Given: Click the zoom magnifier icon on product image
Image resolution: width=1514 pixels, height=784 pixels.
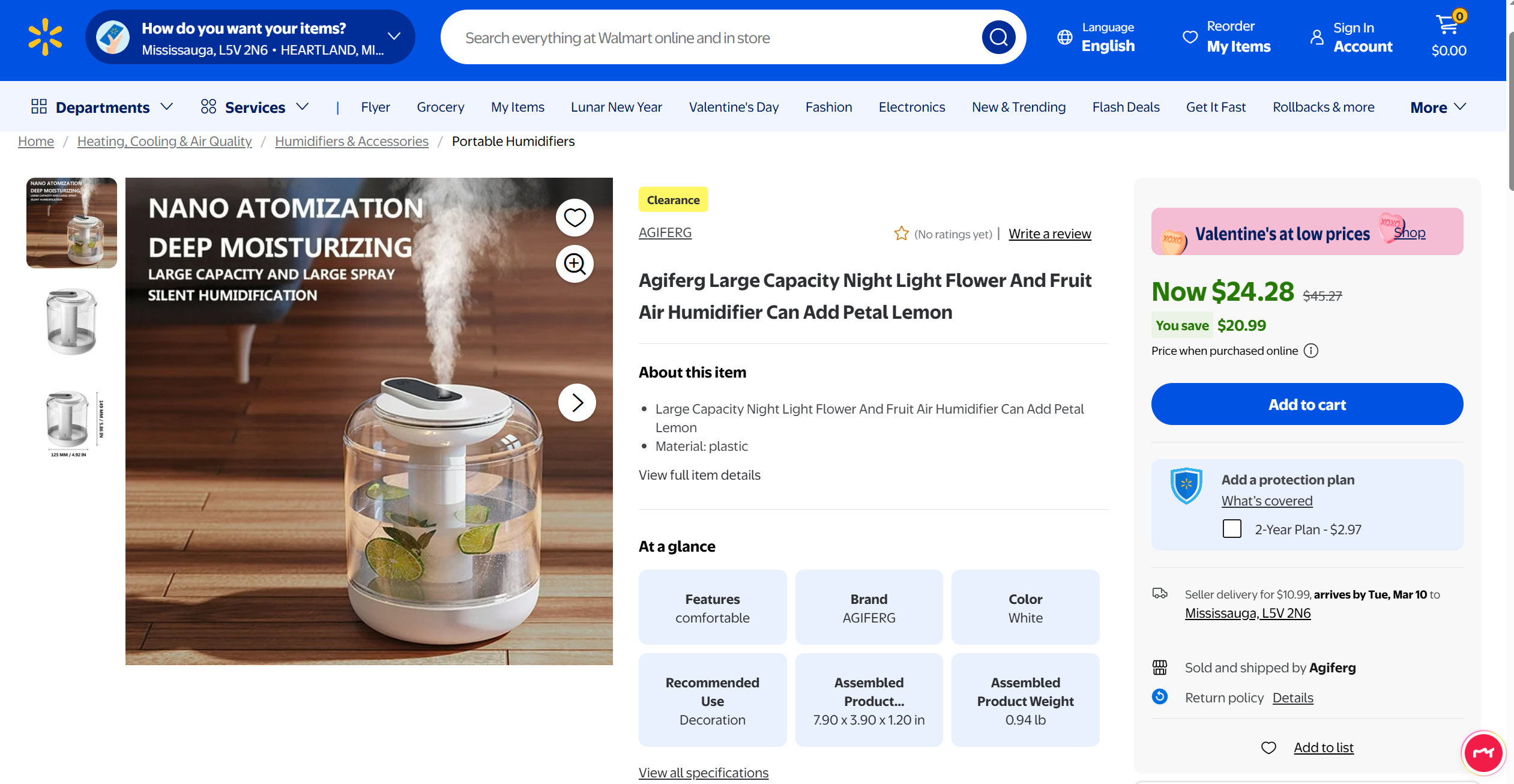Looking at the screenshot, I should click(x=575, y=264).
